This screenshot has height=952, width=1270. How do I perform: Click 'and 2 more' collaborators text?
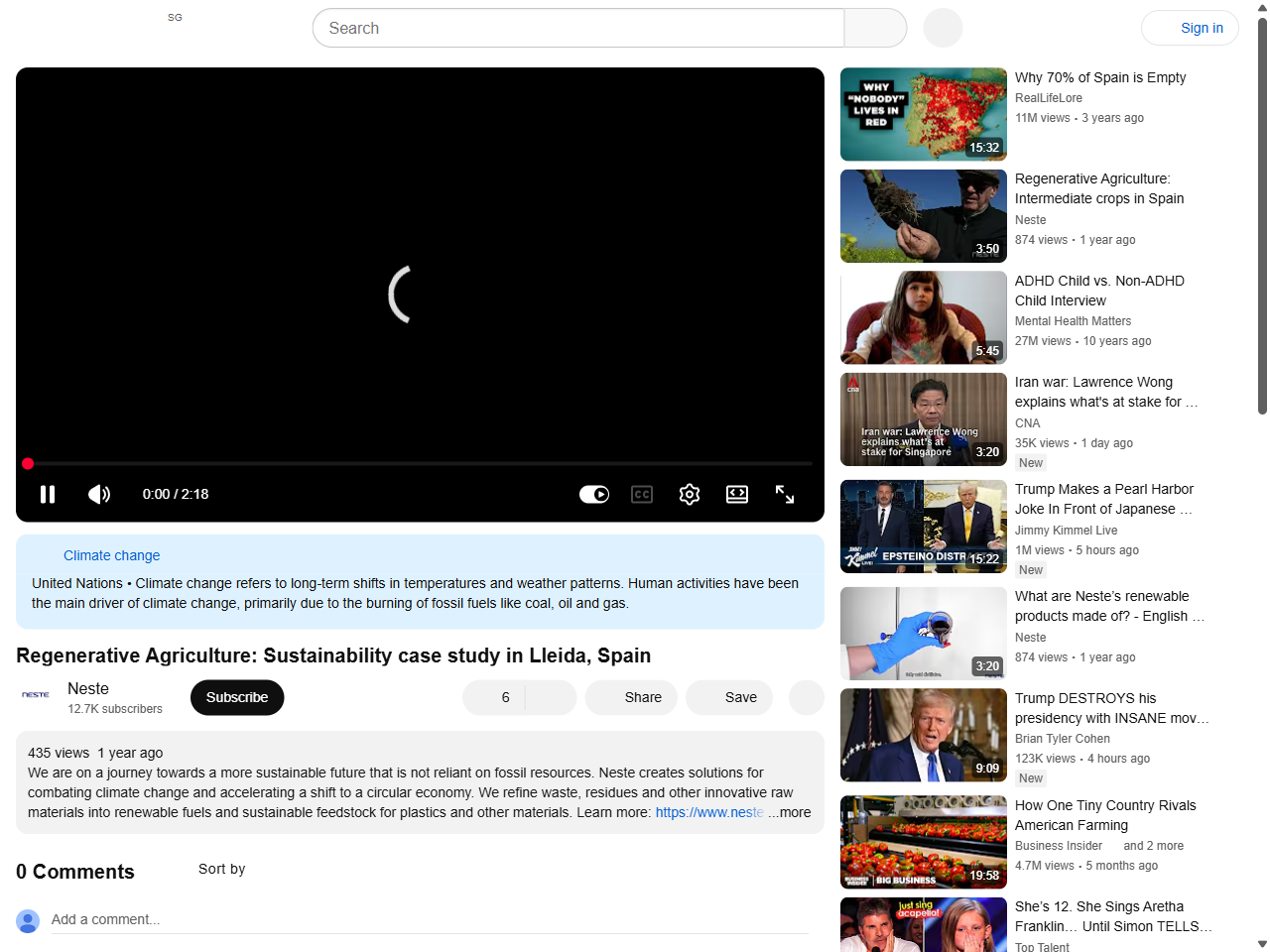point(1153,846)
